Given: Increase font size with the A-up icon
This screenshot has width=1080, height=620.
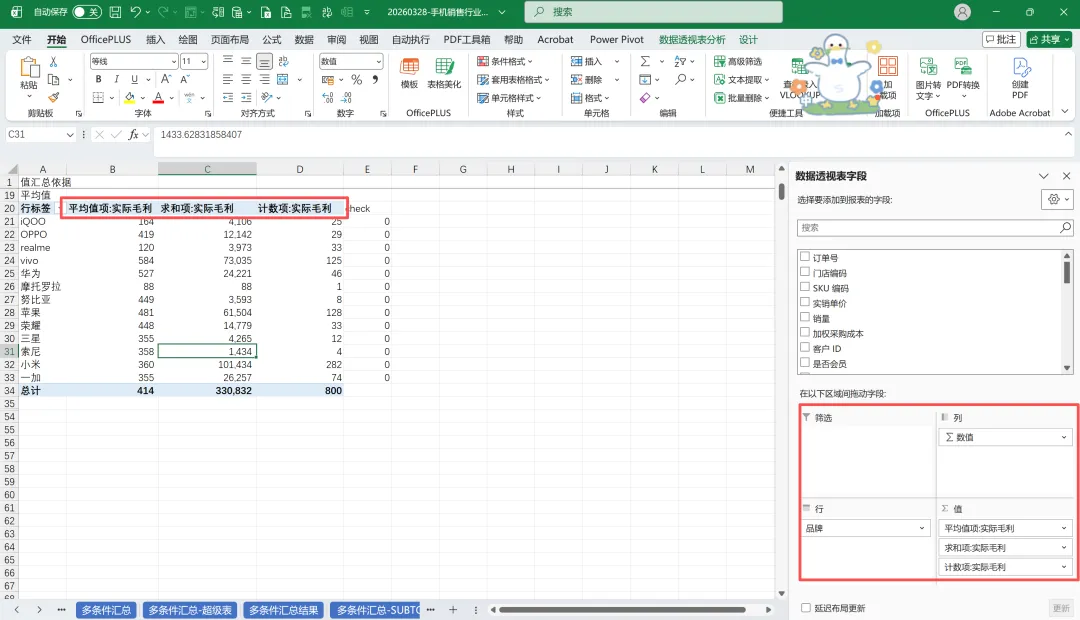Looking at the screenshot, I should click(166, 79).
